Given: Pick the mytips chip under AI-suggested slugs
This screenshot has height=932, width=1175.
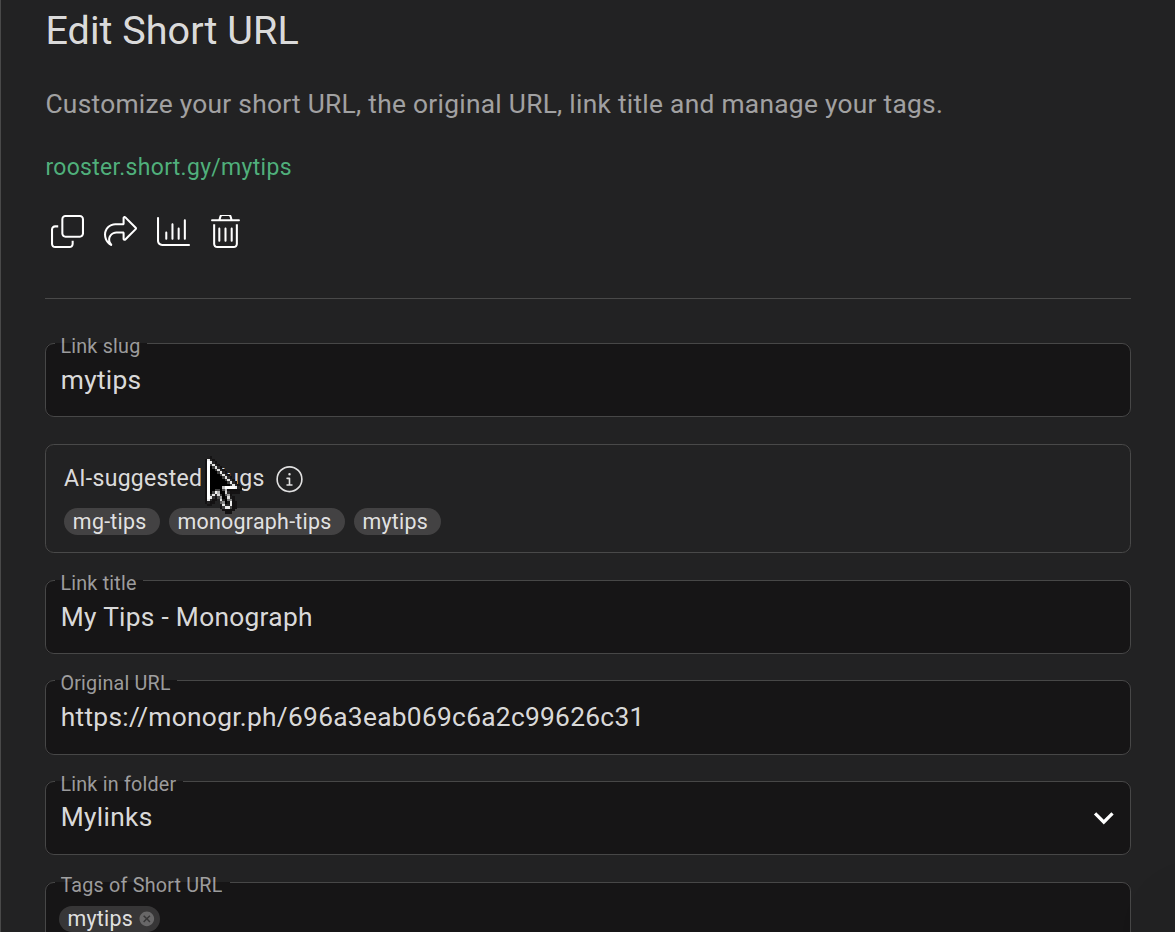Looking at the screenshot, I should click(395, 522).
